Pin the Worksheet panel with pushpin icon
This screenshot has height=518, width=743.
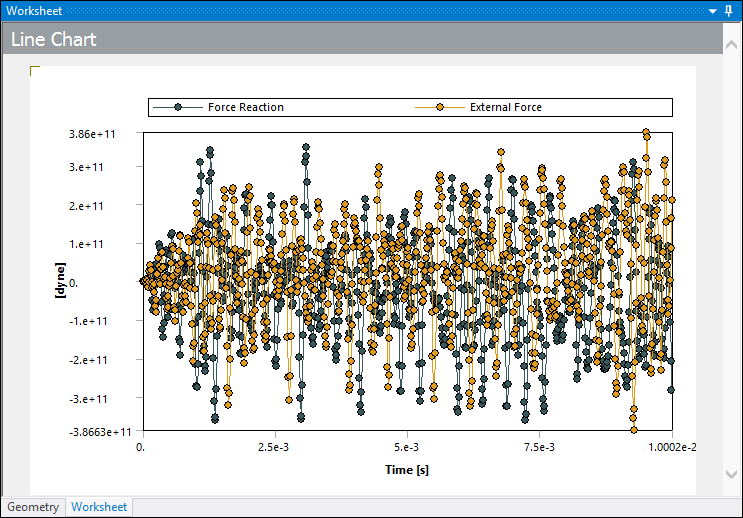point(729,10)
